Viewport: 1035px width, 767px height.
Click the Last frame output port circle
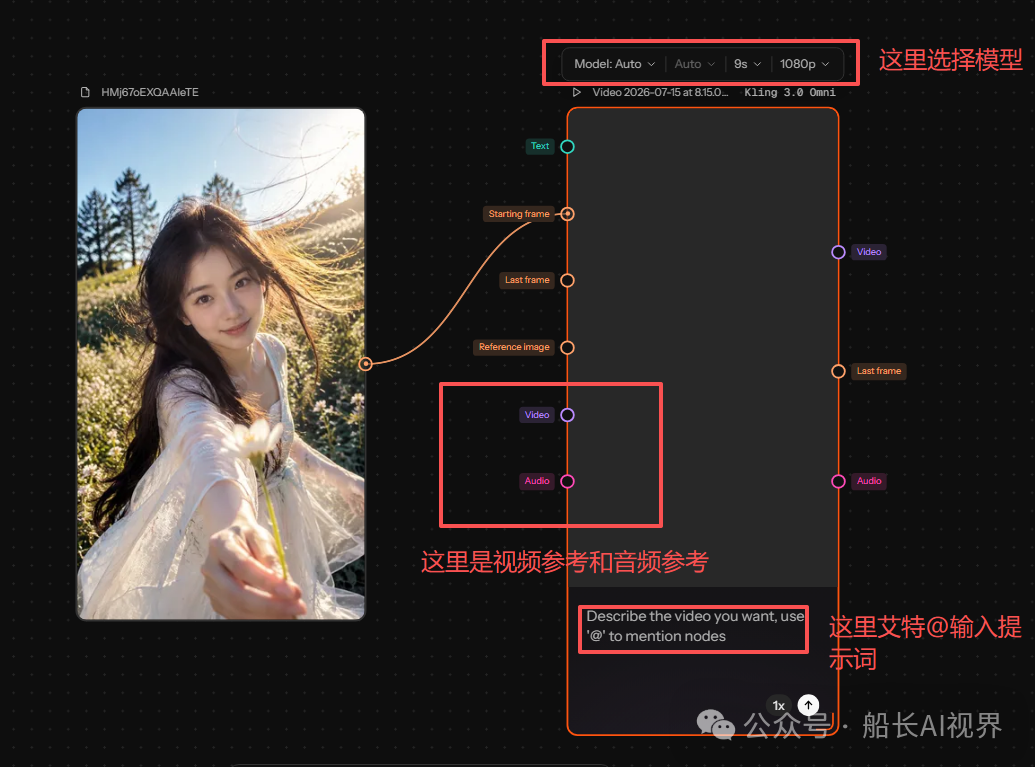(x=838, y=371)
